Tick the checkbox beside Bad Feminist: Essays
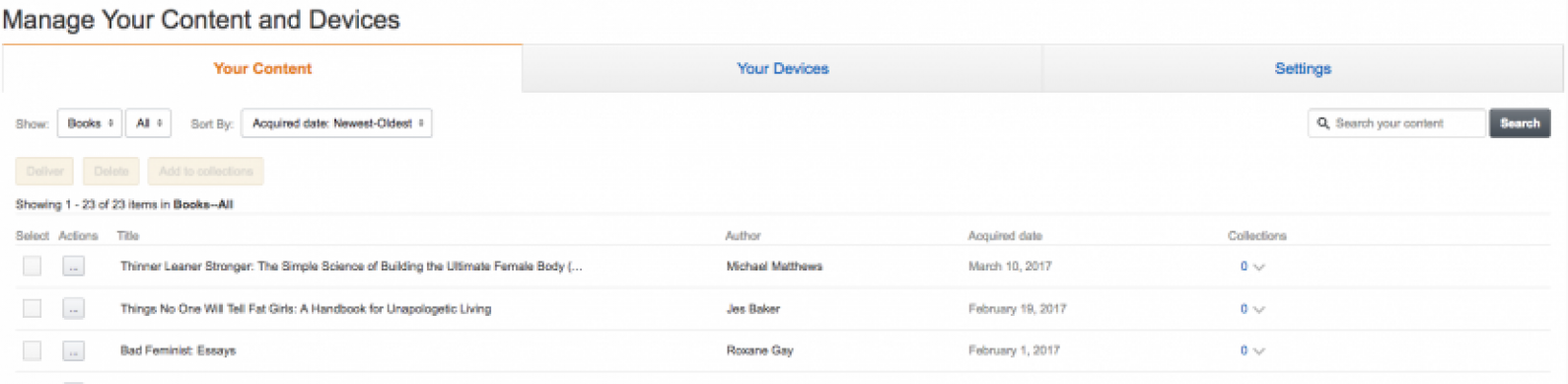Viewport: 1568px width, 384px height. coord(33,350)
